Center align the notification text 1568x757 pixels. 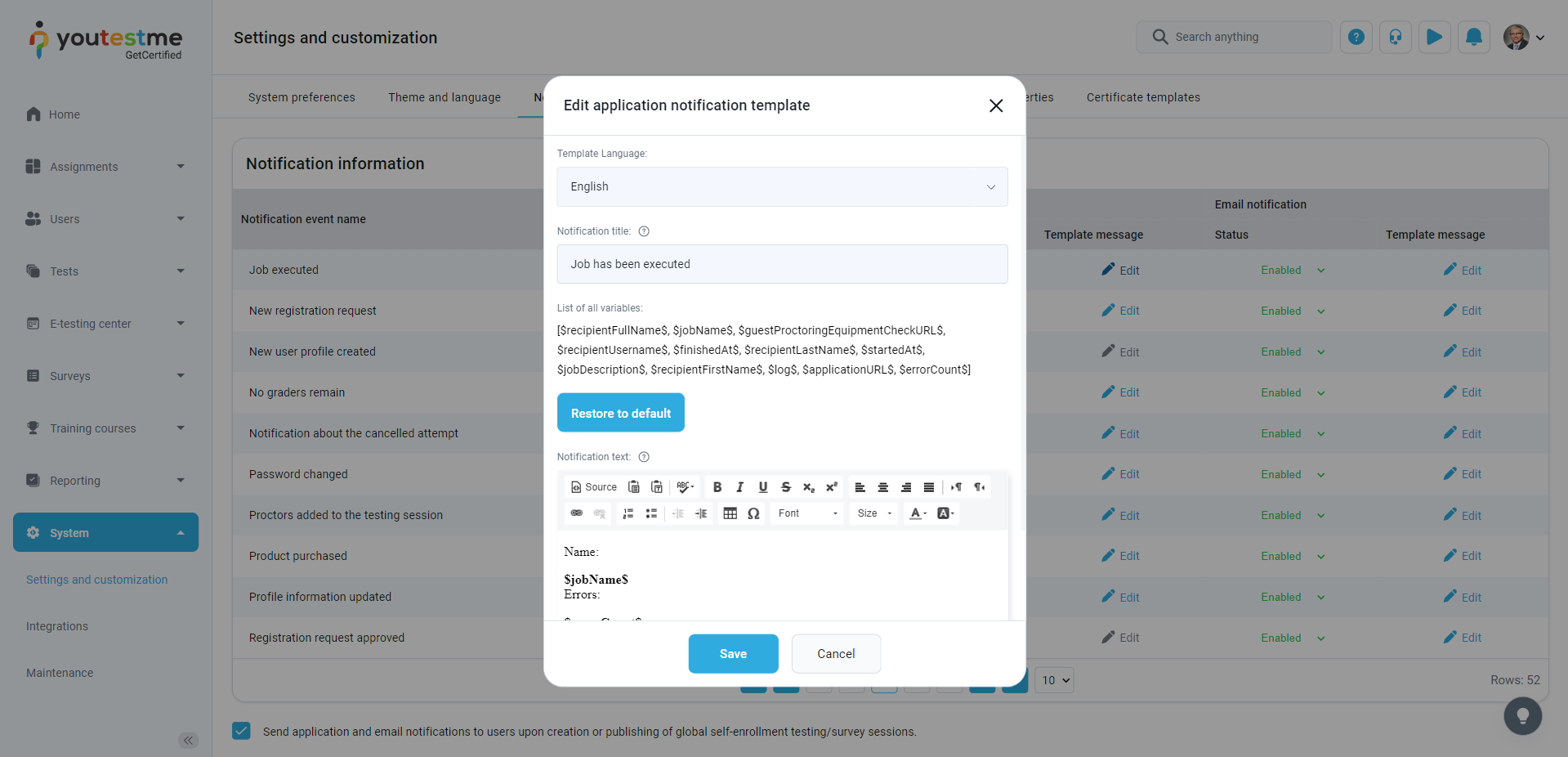(x=883, y=487)
